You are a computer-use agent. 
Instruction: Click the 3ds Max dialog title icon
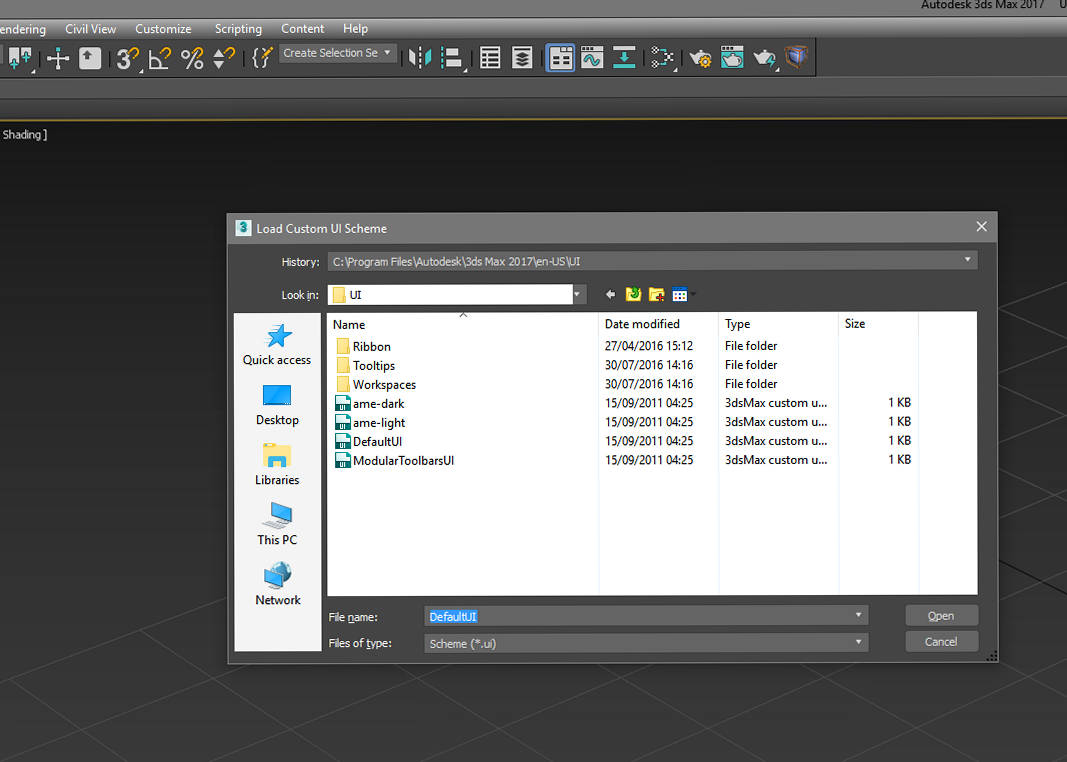[x=243, y=228]
